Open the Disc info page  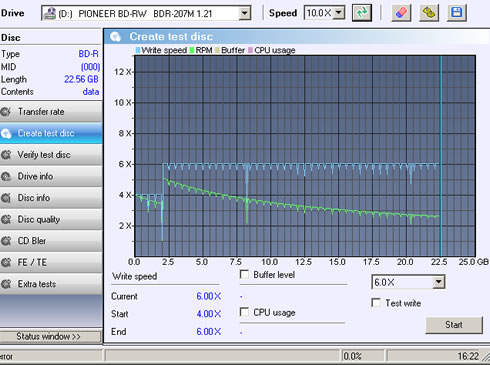click(51, 198)
